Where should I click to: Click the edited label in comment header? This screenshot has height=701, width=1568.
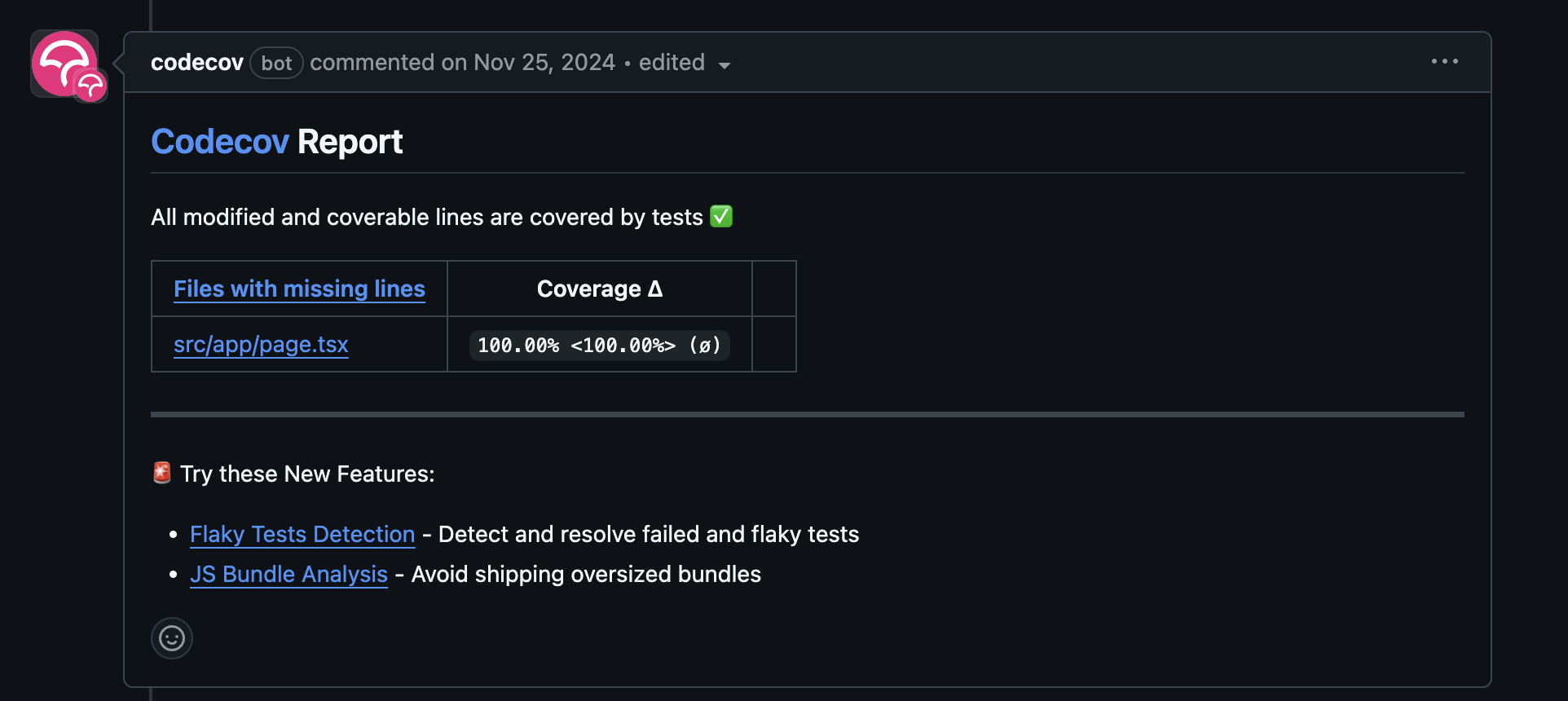(x=672, y=63)
